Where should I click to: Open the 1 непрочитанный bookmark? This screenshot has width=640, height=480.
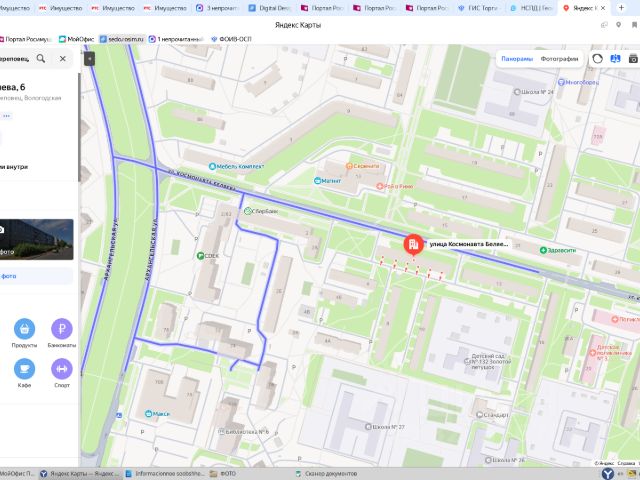pyautogui.click(x=176, y=39)
